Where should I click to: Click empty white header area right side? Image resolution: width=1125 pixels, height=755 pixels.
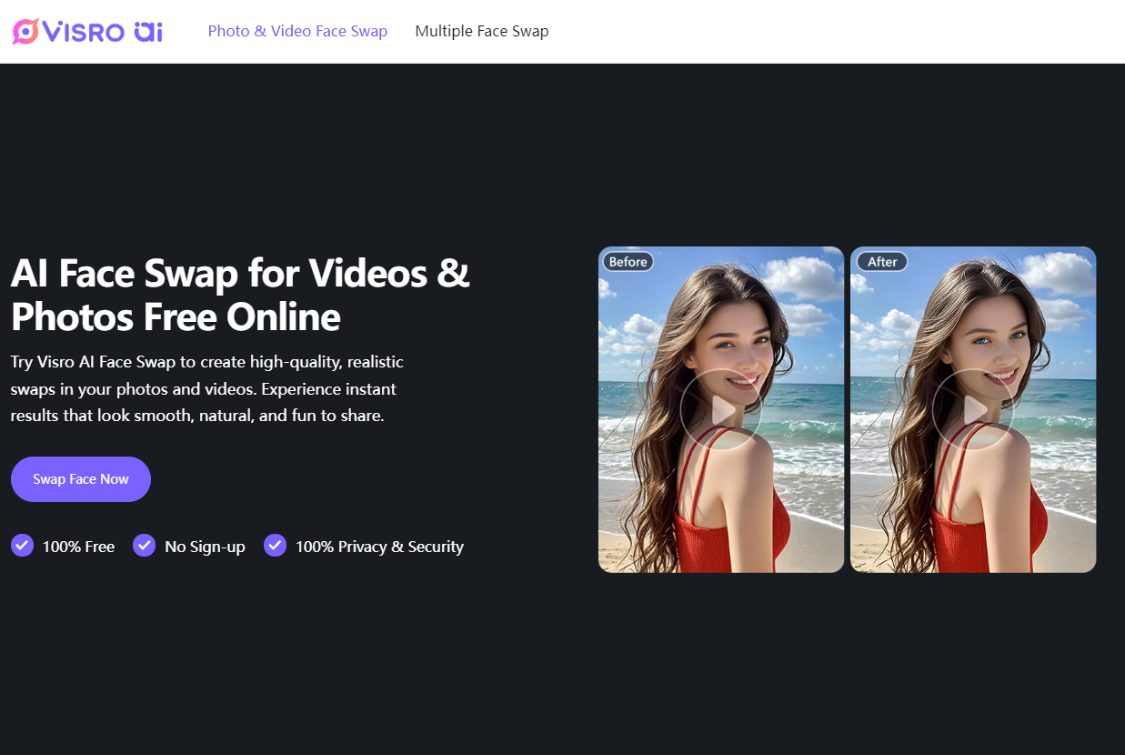850,31
